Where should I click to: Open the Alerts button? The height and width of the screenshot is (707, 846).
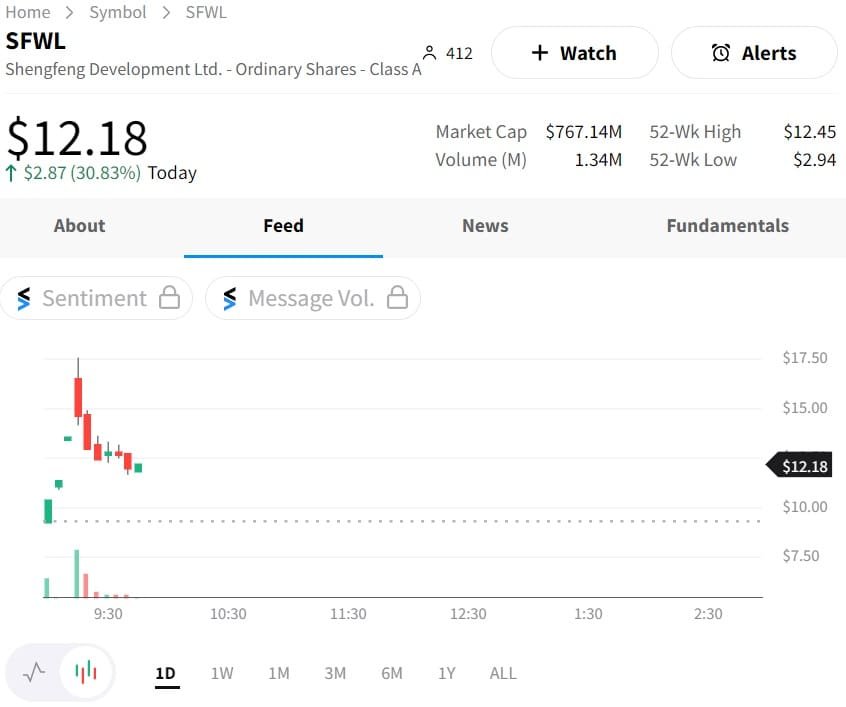coord(753,53)
